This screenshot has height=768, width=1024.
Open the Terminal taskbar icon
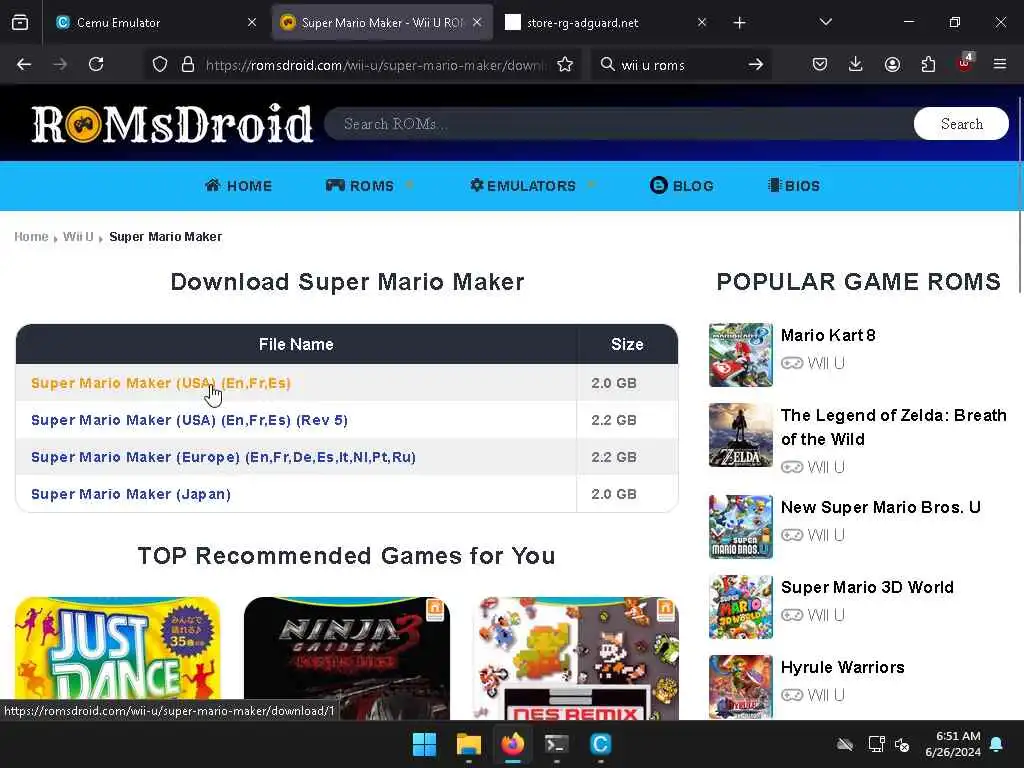point(556,744)
